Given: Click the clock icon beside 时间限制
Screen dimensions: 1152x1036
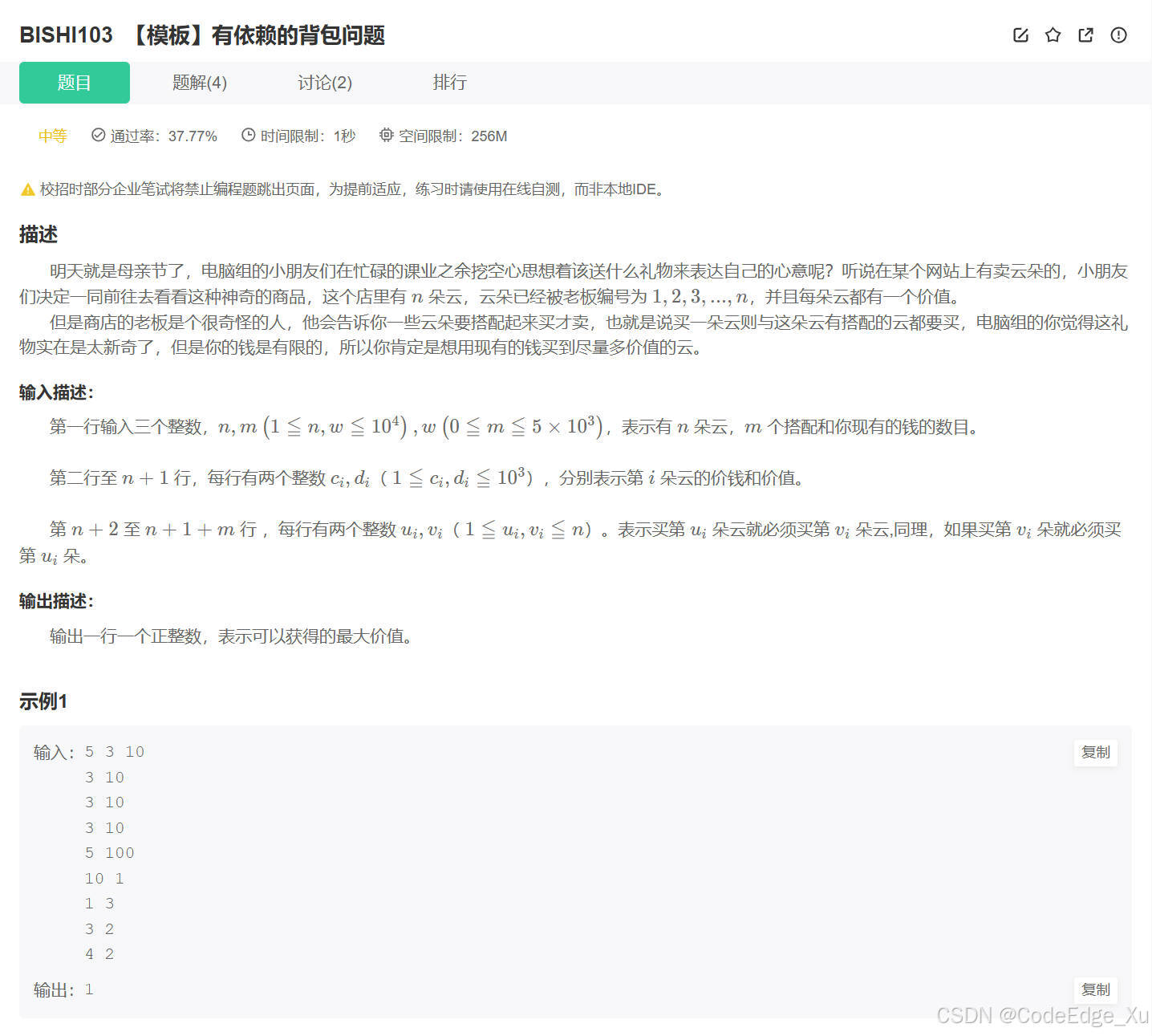Looking at the screenshot, I should coord(248,136).
